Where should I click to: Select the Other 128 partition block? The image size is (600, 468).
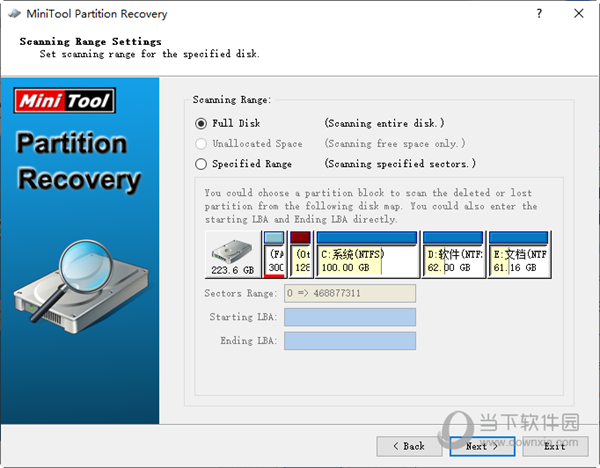[x=301, y=254]
